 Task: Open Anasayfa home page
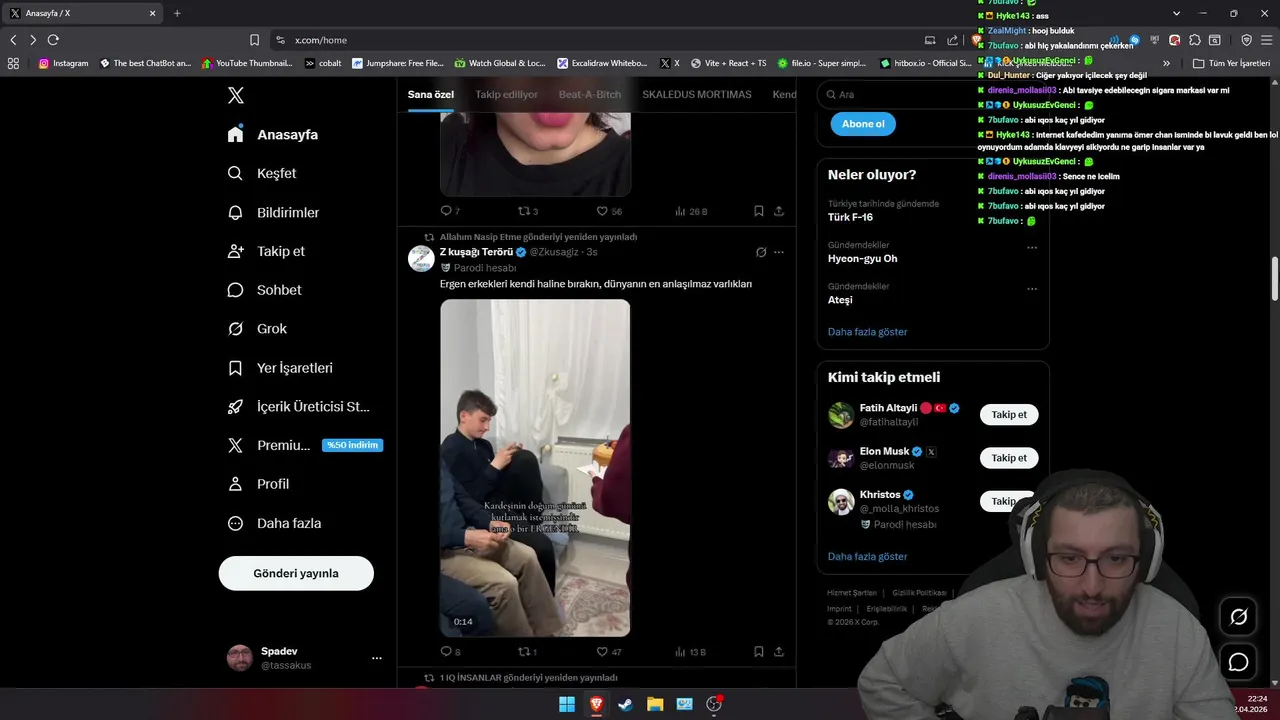(x=273, y=134)
